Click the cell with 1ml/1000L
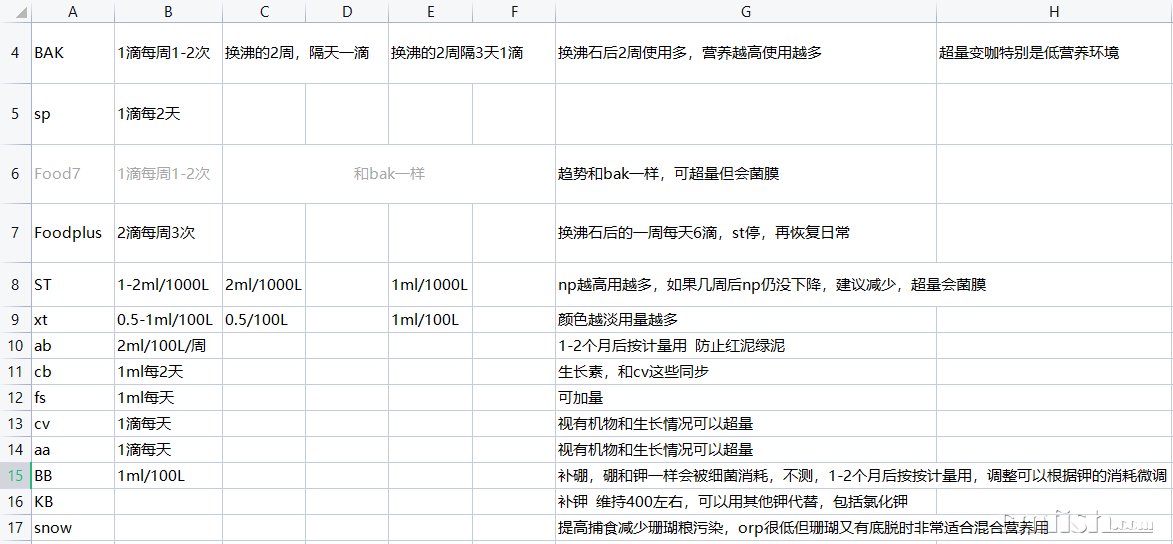The width and height of the screenshot is (1173, 544). [x=430, y=285]
